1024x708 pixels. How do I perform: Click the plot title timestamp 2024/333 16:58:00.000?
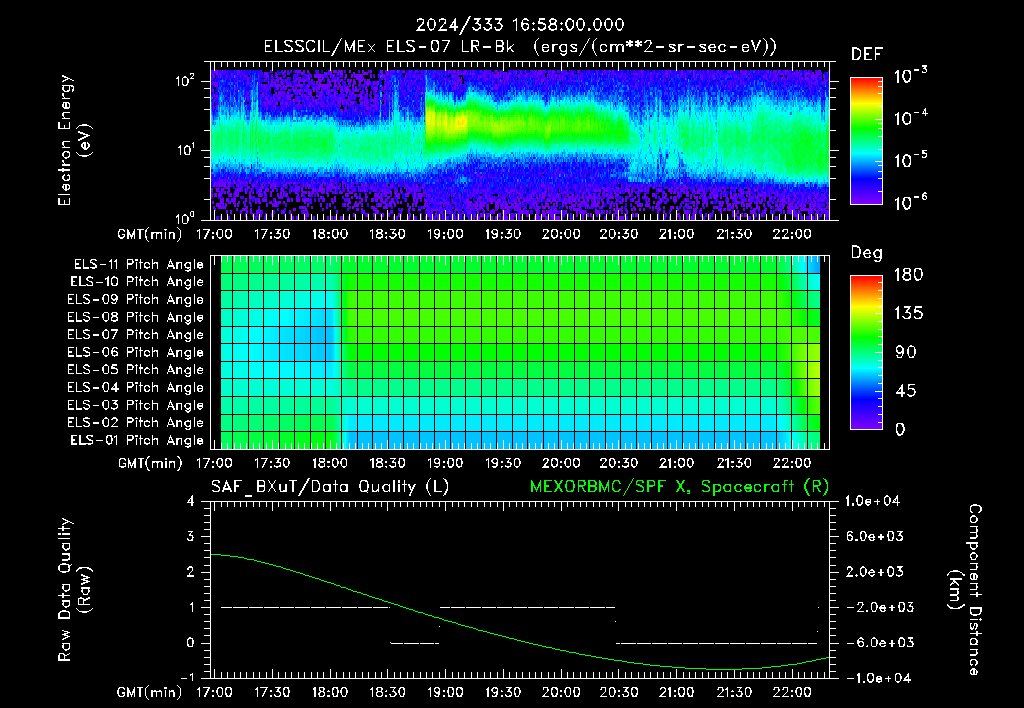(520, 25)
